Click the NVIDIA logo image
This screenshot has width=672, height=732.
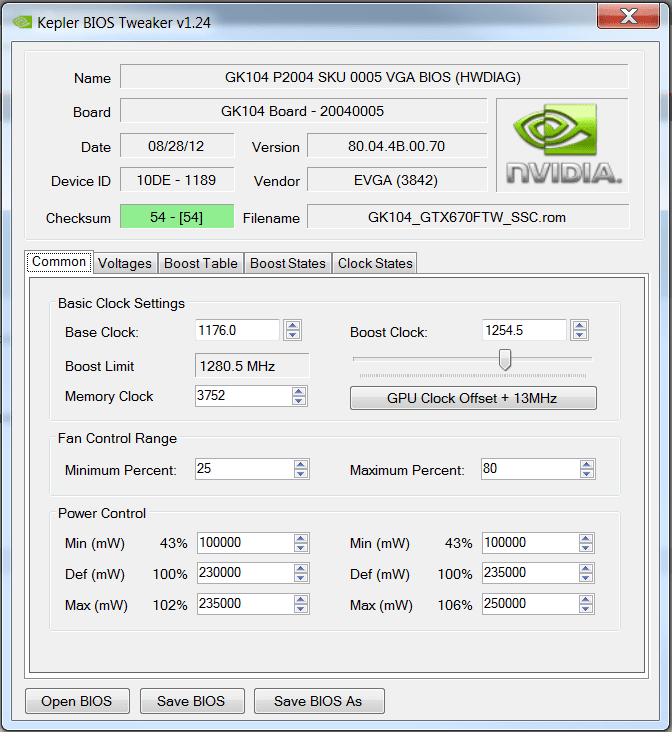click(x=562, y=145)
